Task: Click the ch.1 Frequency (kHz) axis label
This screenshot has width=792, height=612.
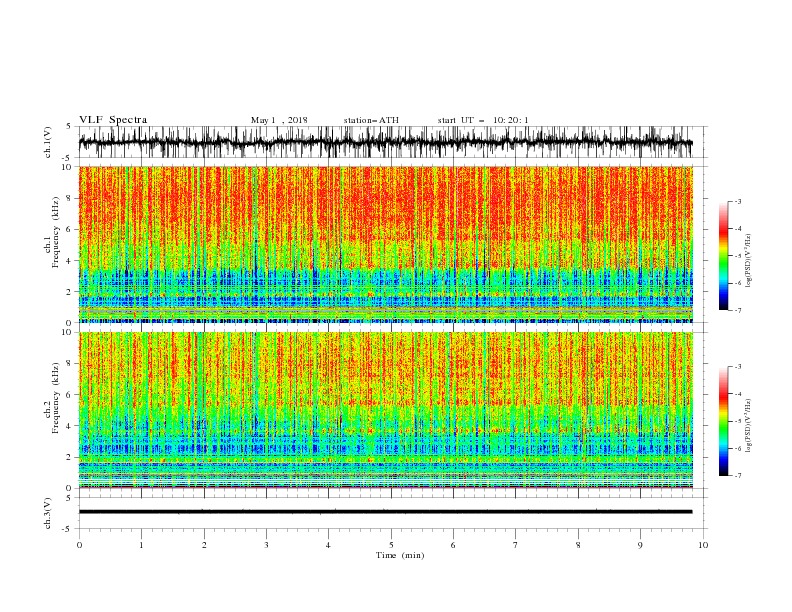Action: 52,232
